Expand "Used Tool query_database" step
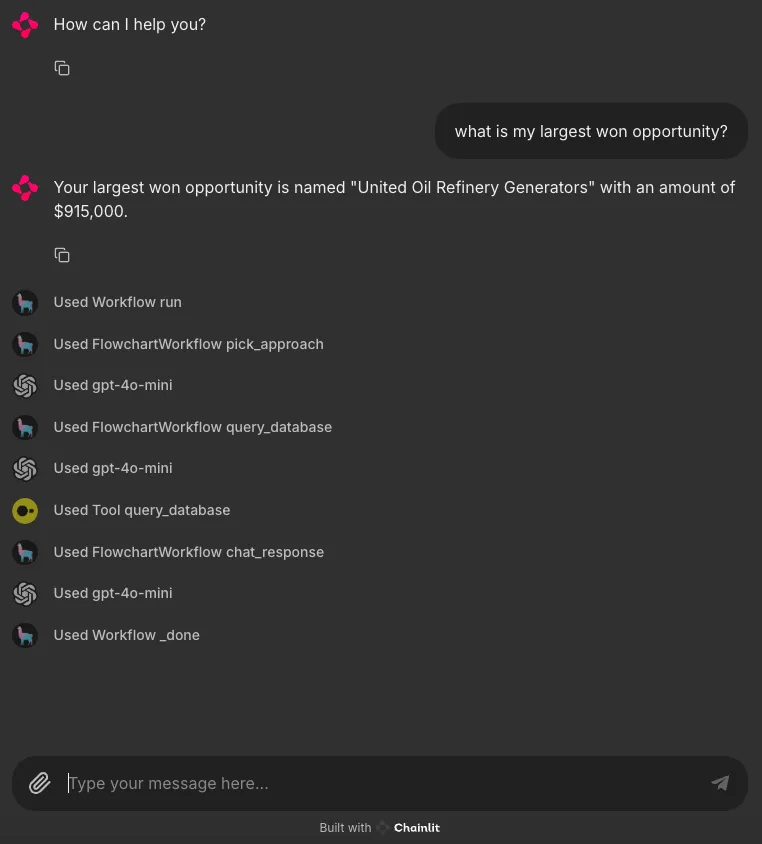 click(142, 510)
